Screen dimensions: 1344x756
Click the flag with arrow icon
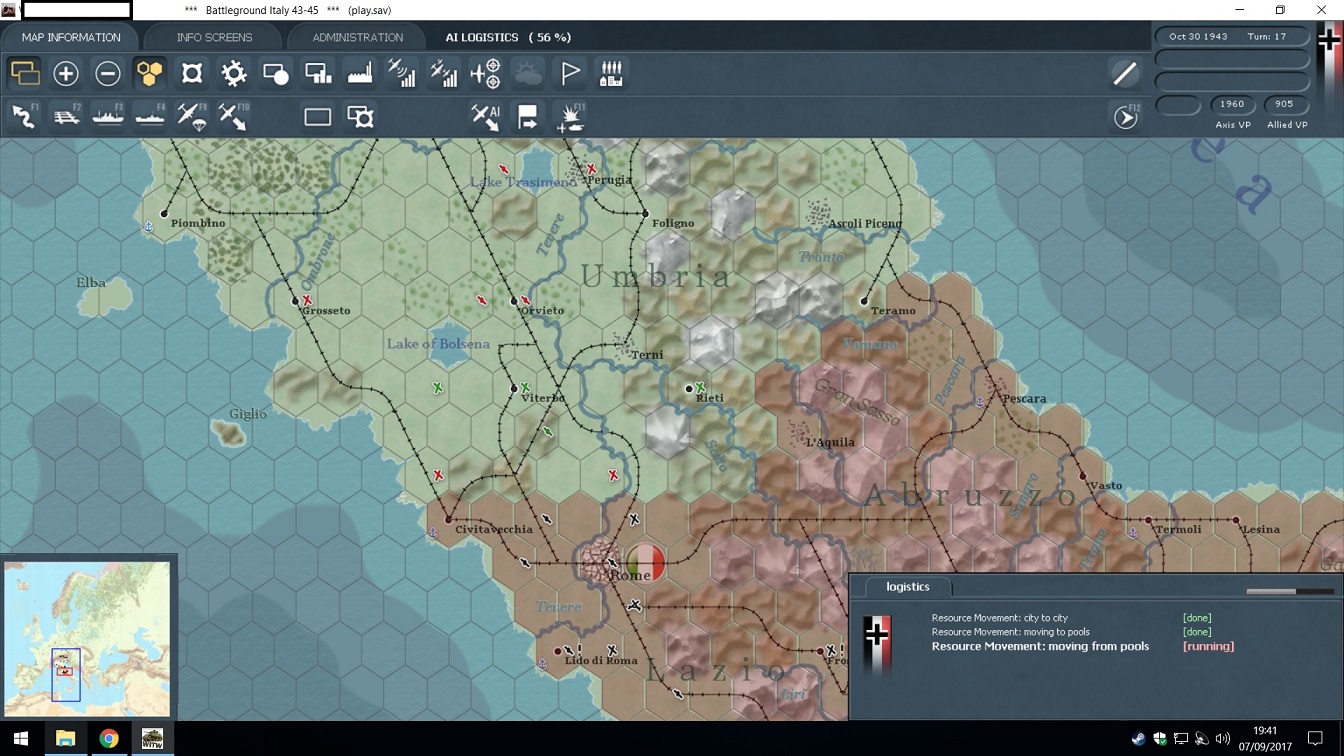pyautogui.click(x=528, y=117)
